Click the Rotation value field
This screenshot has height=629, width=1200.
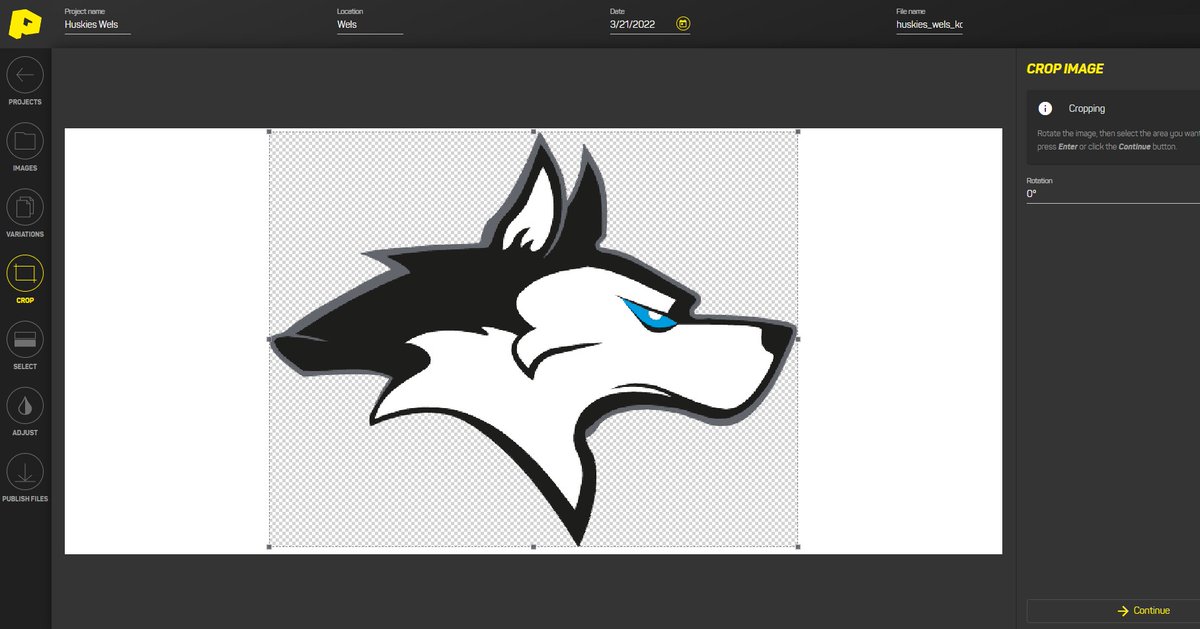1113,194
